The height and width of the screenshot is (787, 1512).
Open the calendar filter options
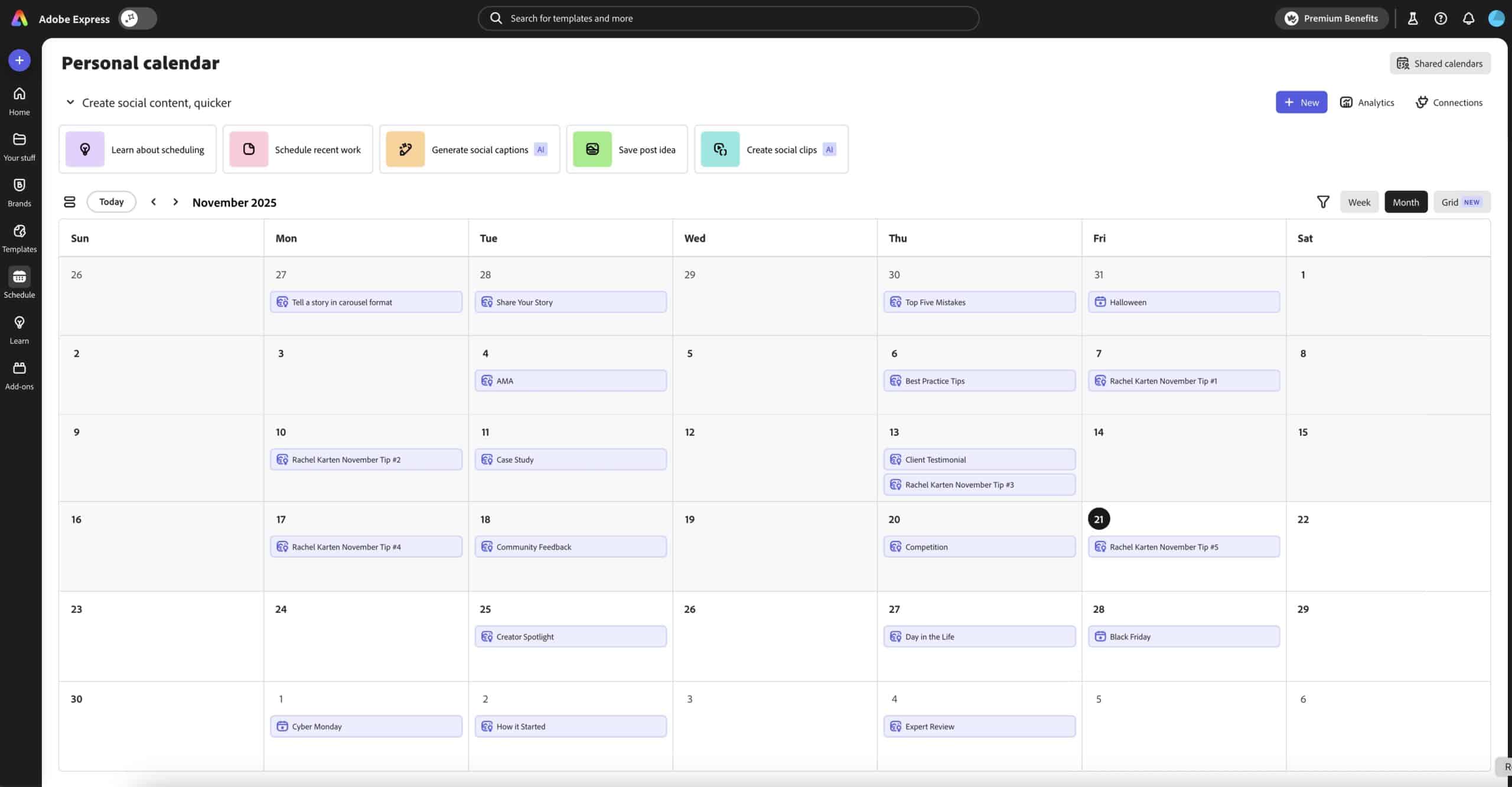(1323, 201)
